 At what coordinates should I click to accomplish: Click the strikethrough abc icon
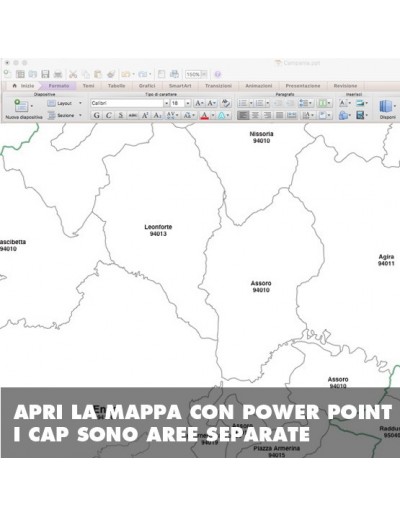(x=133, y=115)
